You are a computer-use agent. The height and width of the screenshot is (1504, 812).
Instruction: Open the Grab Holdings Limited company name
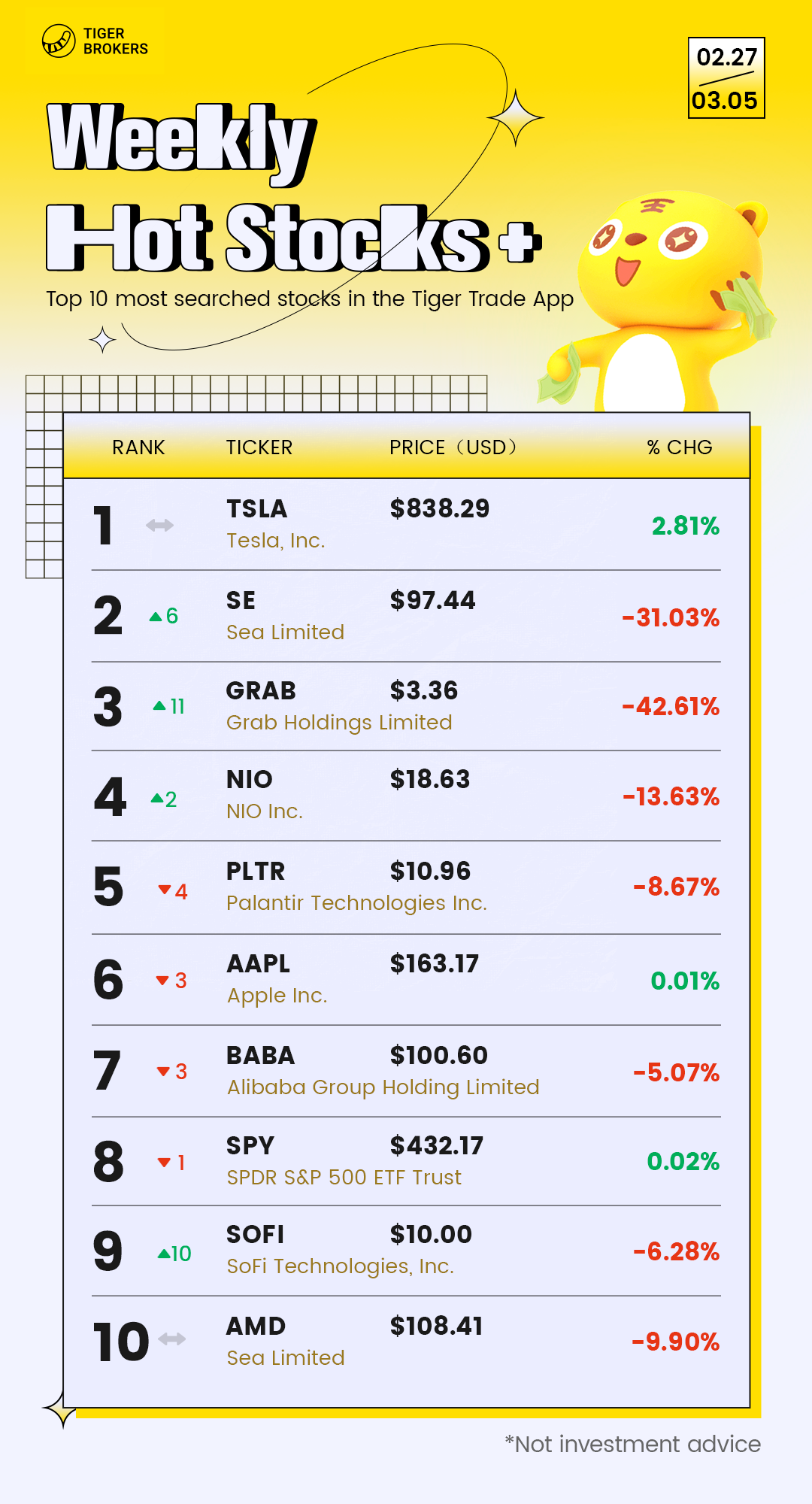pos(339,723)
